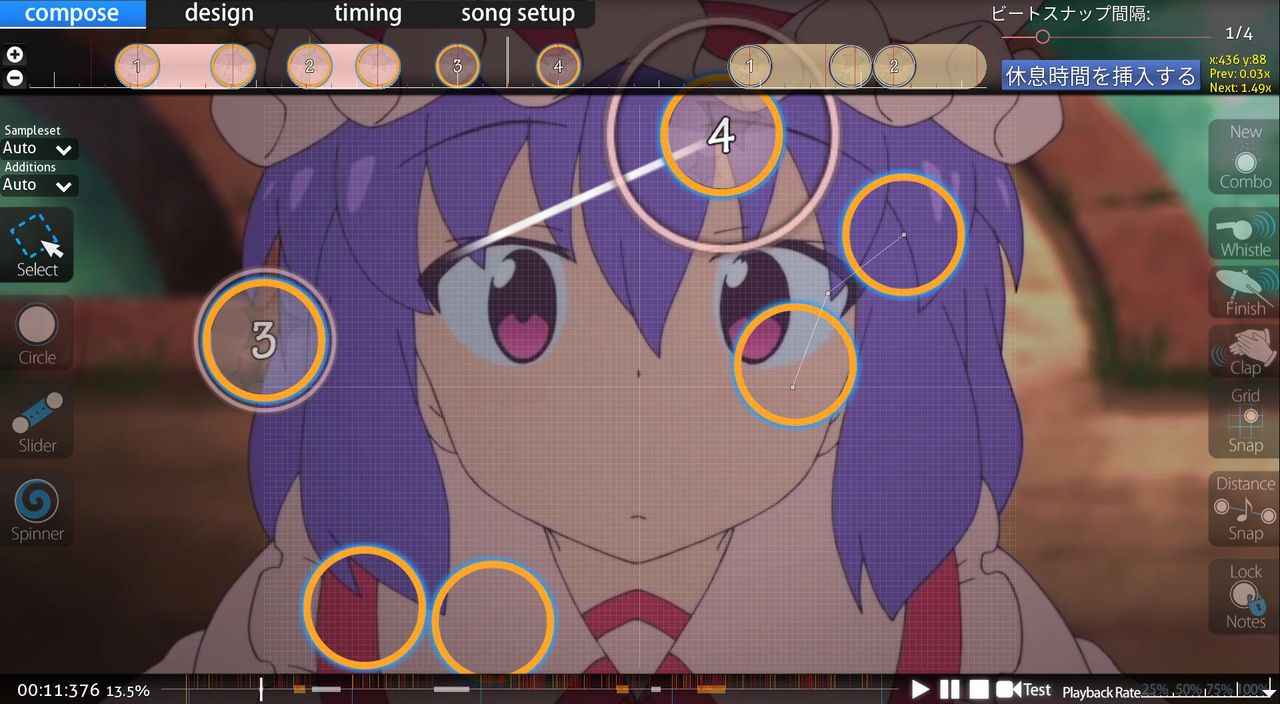This screenshot has height=704, width=1280.
Task: Open the song setup tab
Action: [x=517, y=13]
